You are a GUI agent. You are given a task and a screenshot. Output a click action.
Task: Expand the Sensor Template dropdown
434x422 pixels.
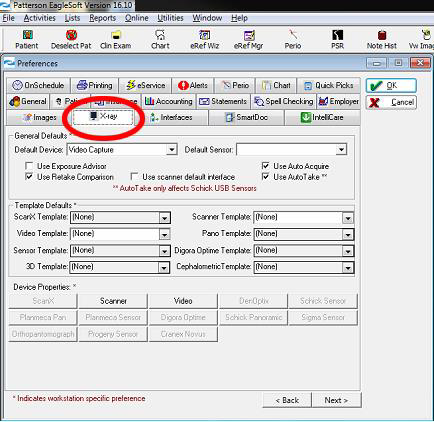click(164, 251)
